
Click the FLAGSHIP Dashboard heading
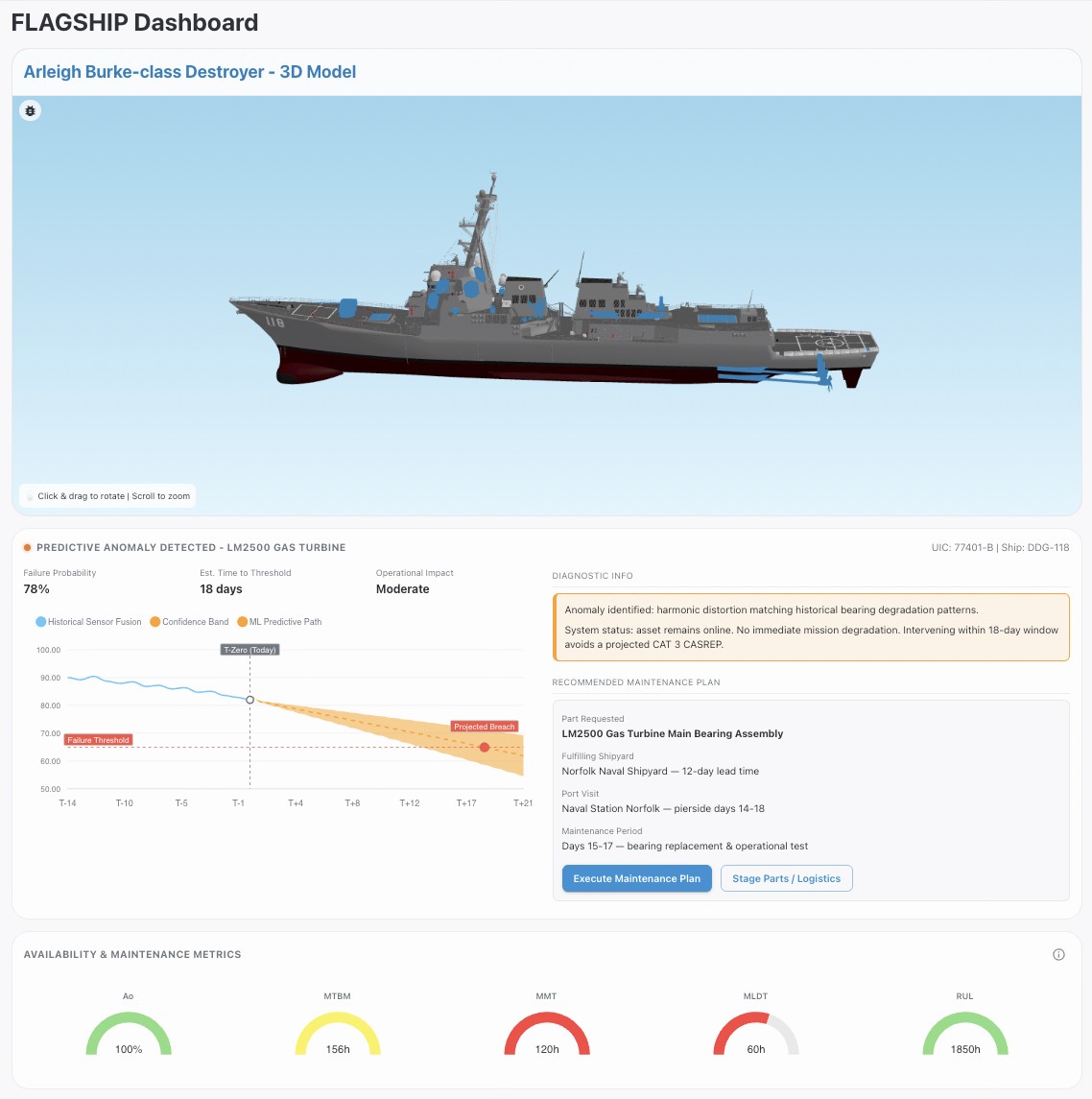[x=134, y=22]
